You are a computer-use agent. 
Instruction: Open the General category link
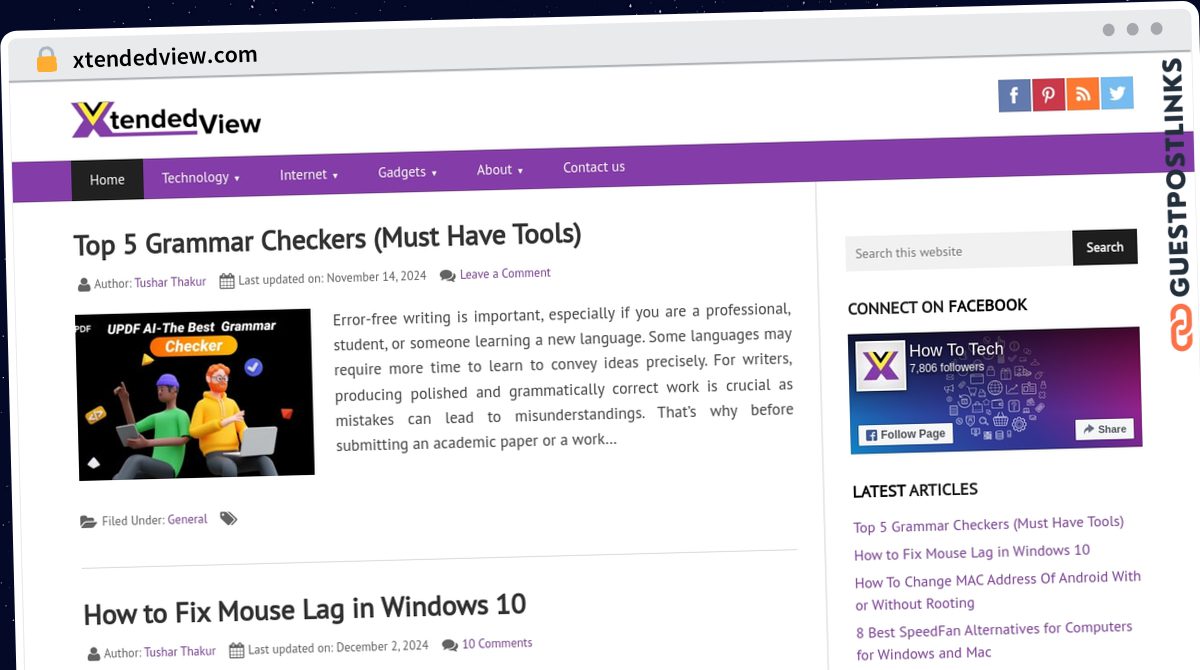[187, 519]
